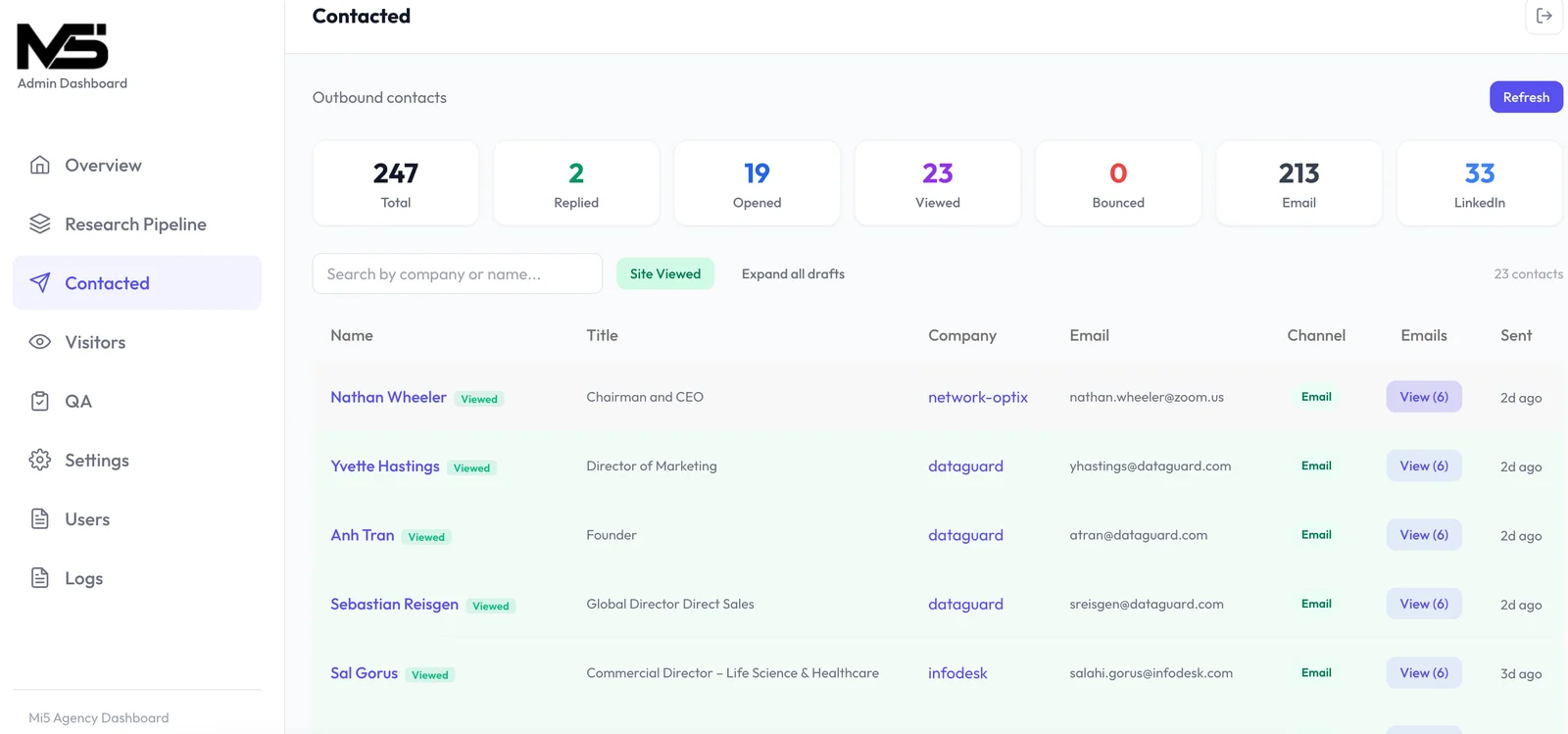
Task: Click the Company column header
Action: pos(962,335)
